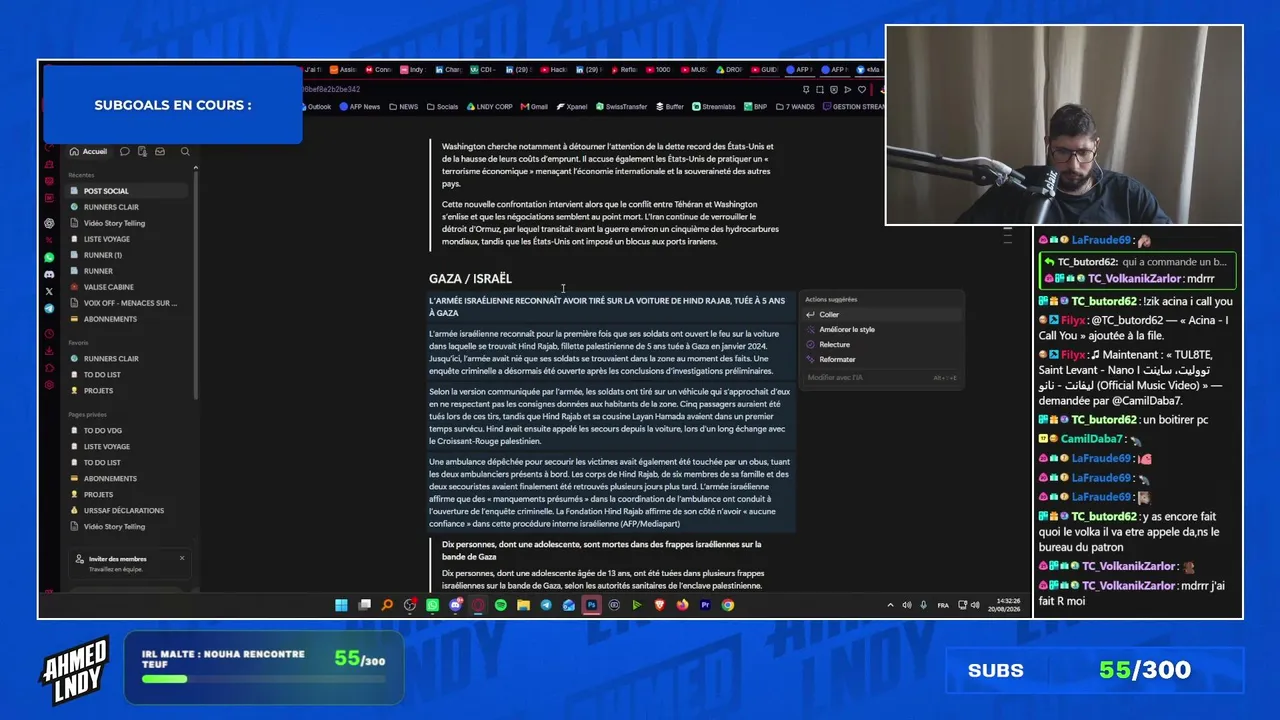Switch to the CDI browser tab
The image size is (1280, 720).
click(x=483, y=70)
